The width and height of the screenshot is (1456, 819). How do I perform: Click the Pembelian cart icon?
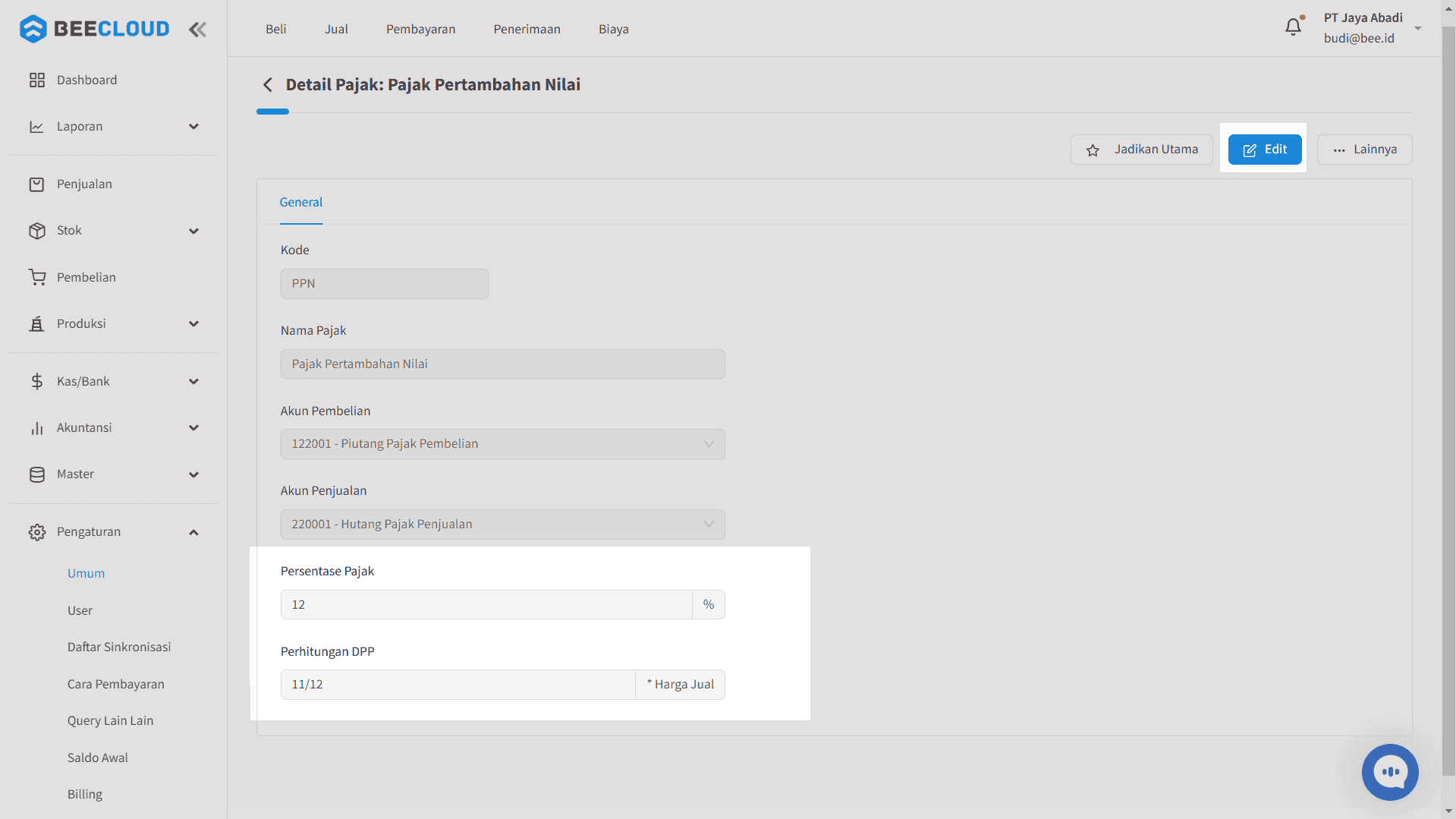pos(36,277)
